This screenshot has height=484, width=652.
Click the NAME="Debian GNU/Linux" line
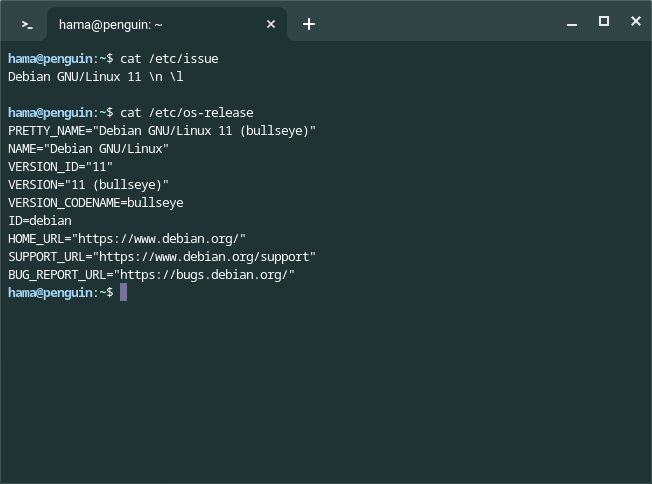point(89,149)
